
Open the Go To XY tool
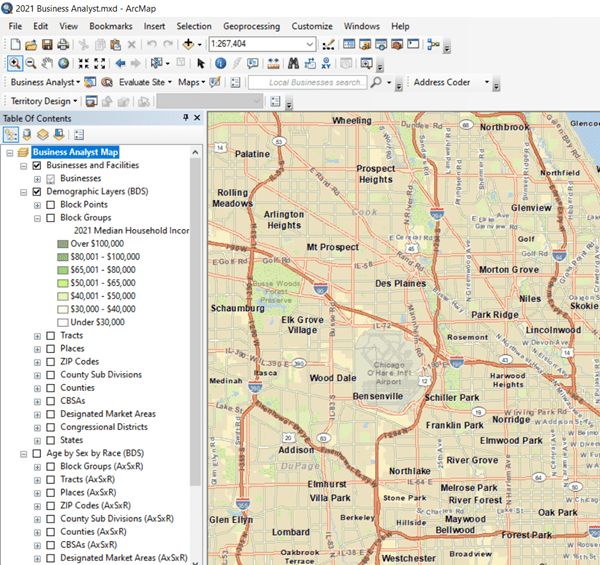[x=326, y=63]
